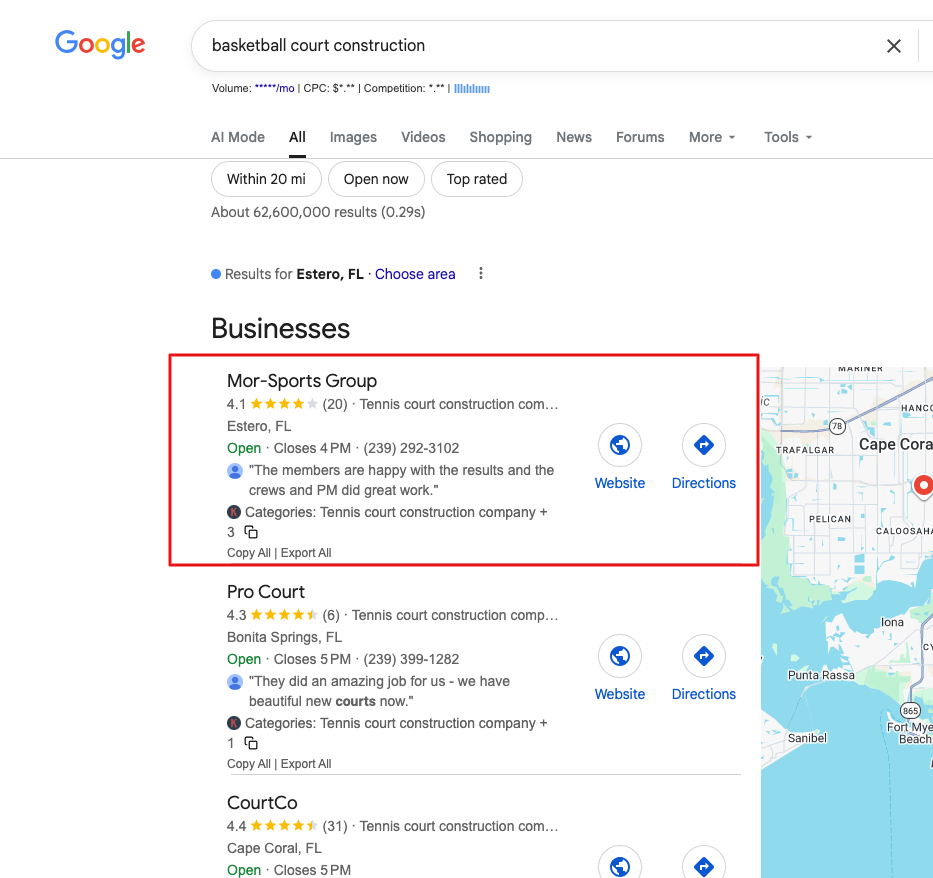The width and height of the screenshot is (933, 878).
Task: Copy Mor-Sports Group categories icon
Action: 251,533
